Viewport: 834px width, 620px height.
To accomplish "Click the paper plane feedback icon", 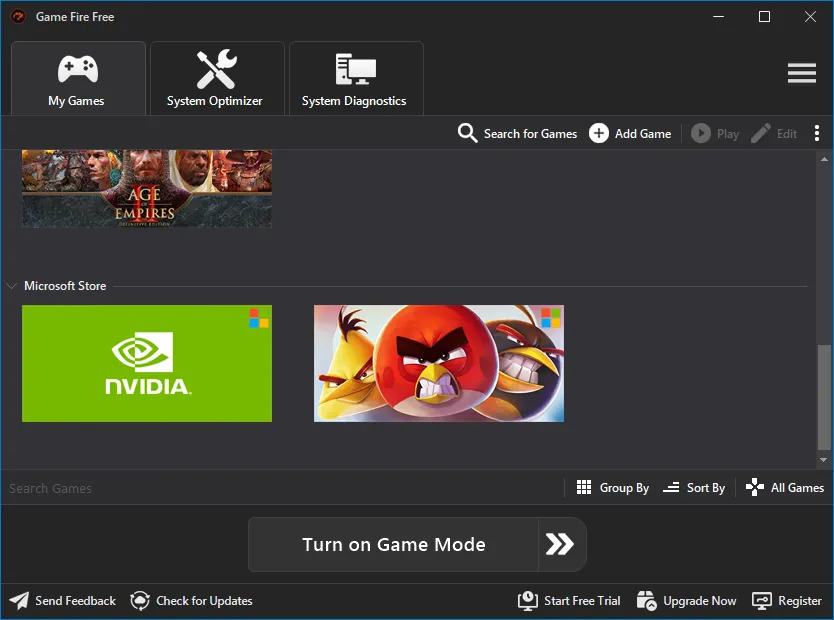I will tap(19, 601).
